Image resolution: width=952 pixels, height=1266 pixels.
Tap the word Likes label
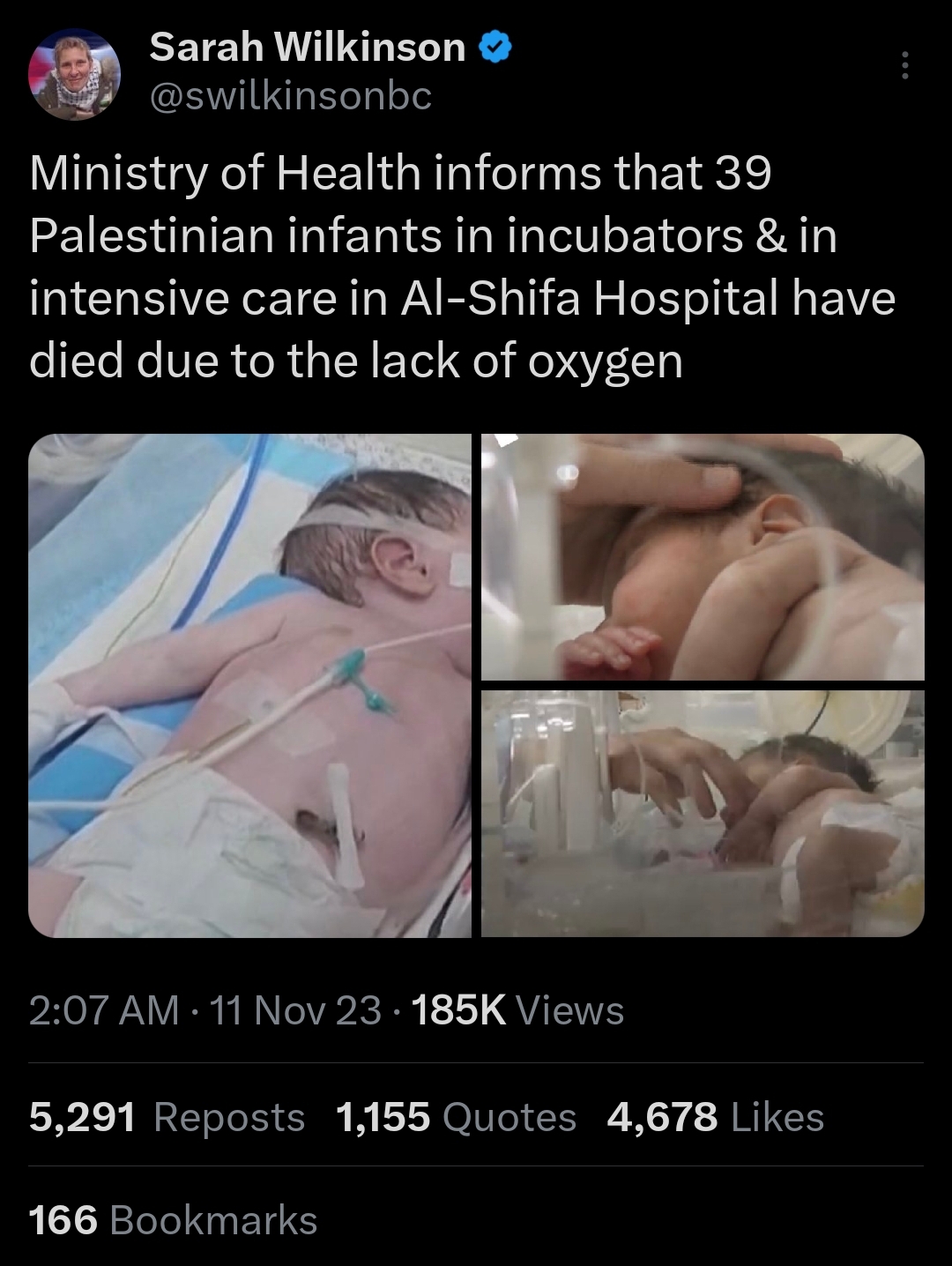(778, 1117)
